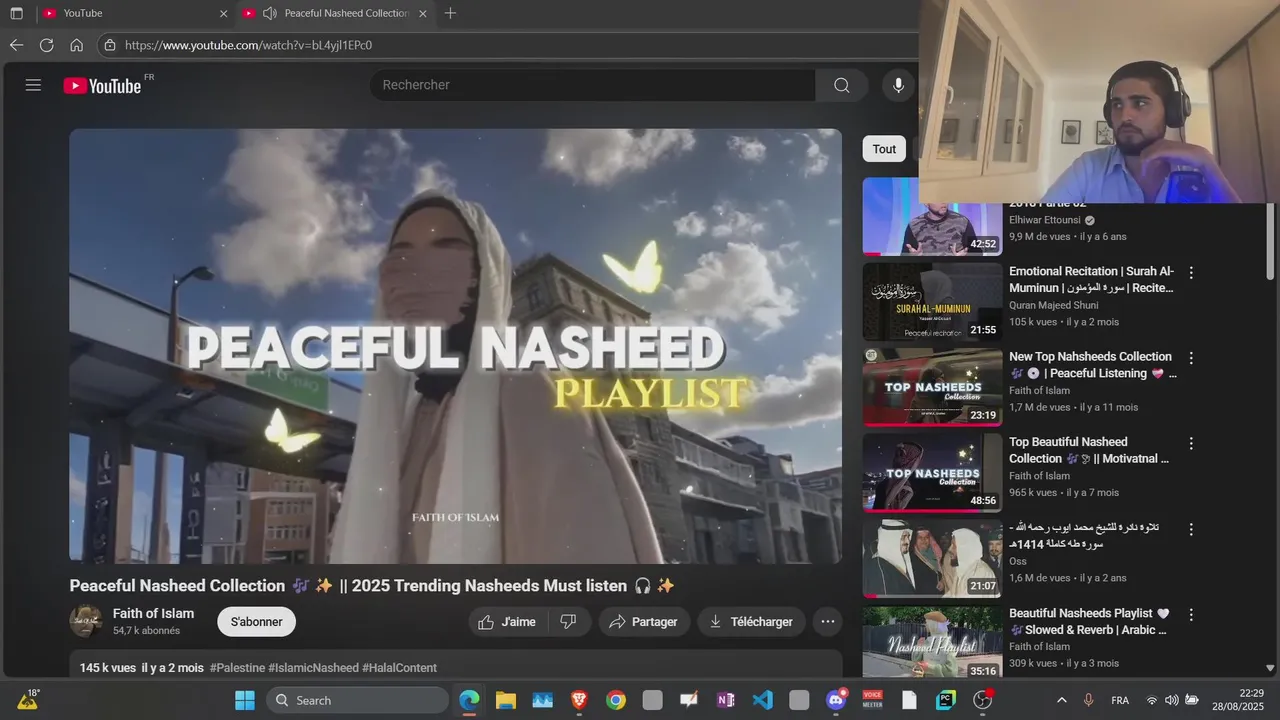Open options for Emotional Recitation Surah Al-Muminun
Image resolution: width=1280 pixels, height=720 pixels.
(x=1191, y=272)
